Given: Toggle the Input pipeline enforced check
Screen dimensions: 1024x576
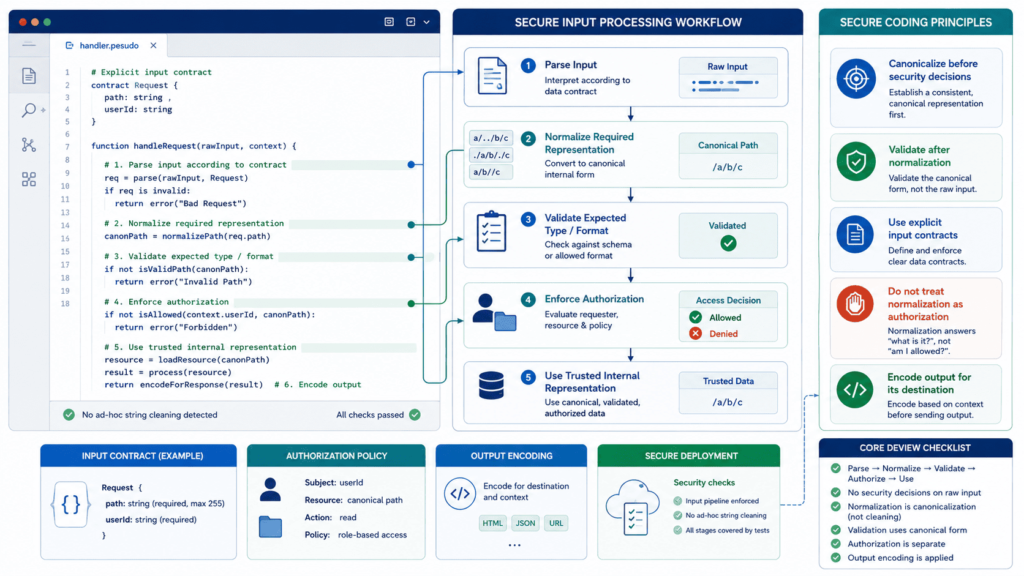Looking at the screenshot, I should click(x=678, y=501).
